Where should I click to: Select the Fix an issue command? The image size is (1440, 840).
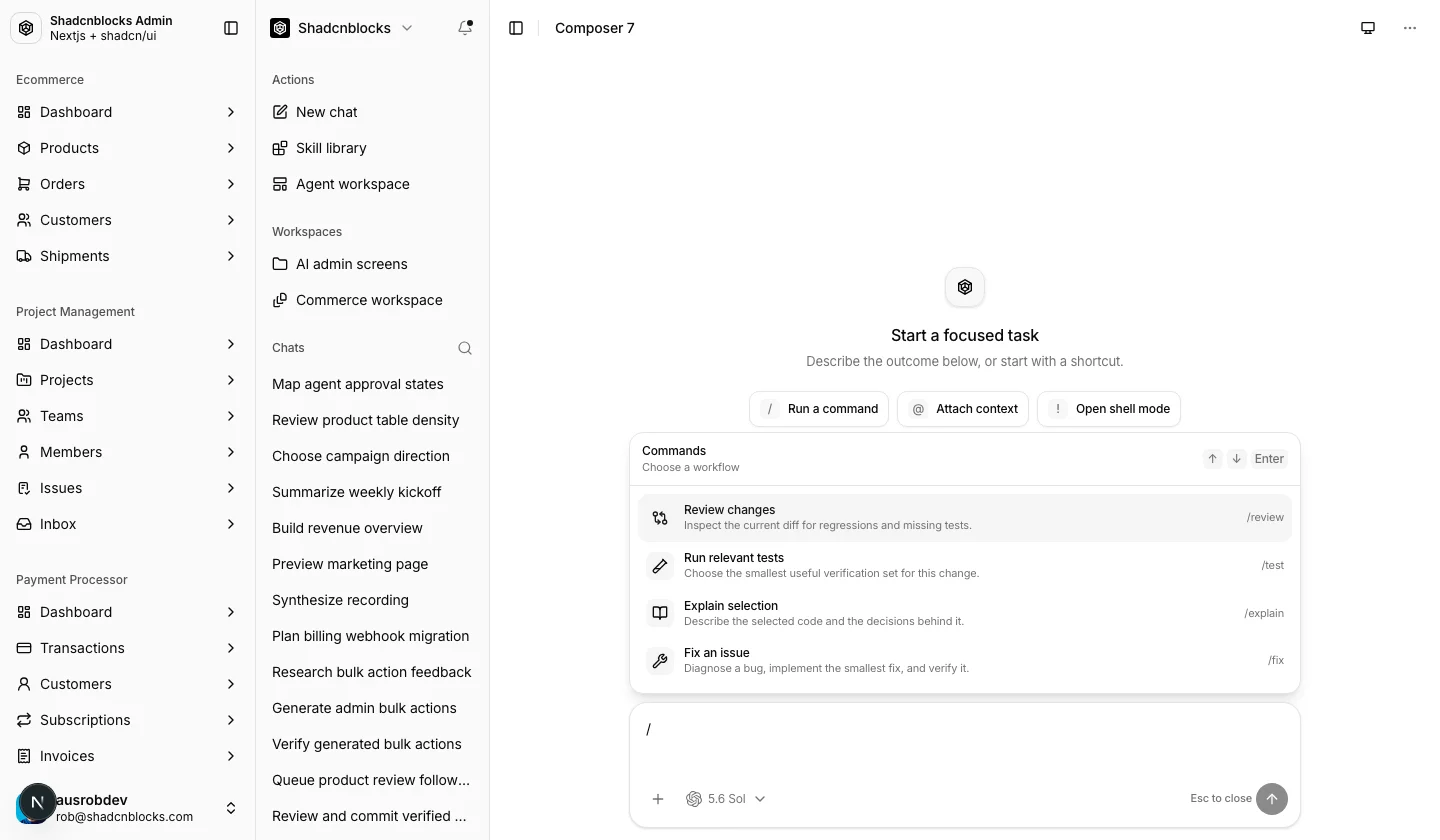coord(965,660)
